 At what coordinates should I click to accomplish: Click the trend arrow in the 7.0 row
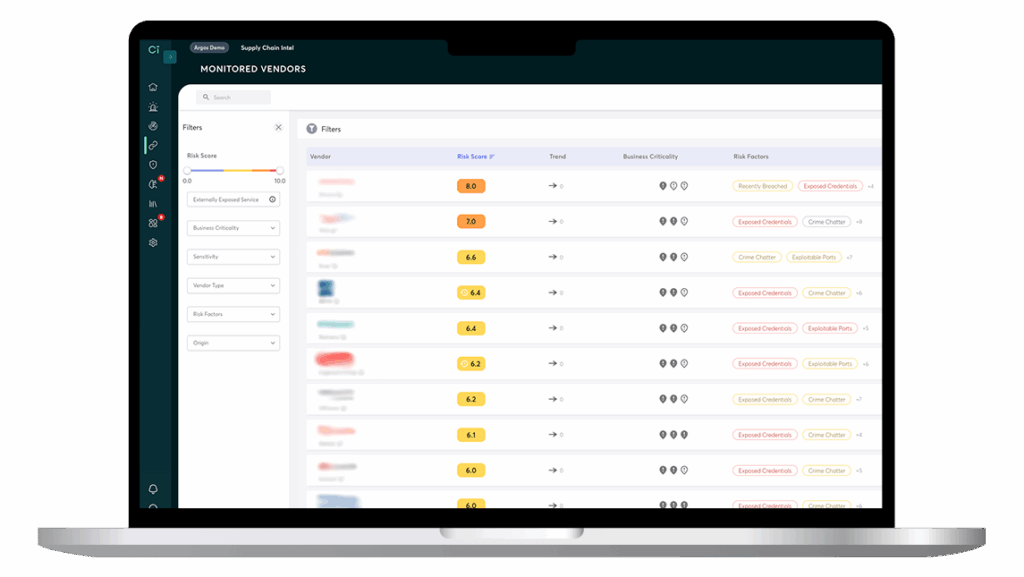[x=552, y=221]
